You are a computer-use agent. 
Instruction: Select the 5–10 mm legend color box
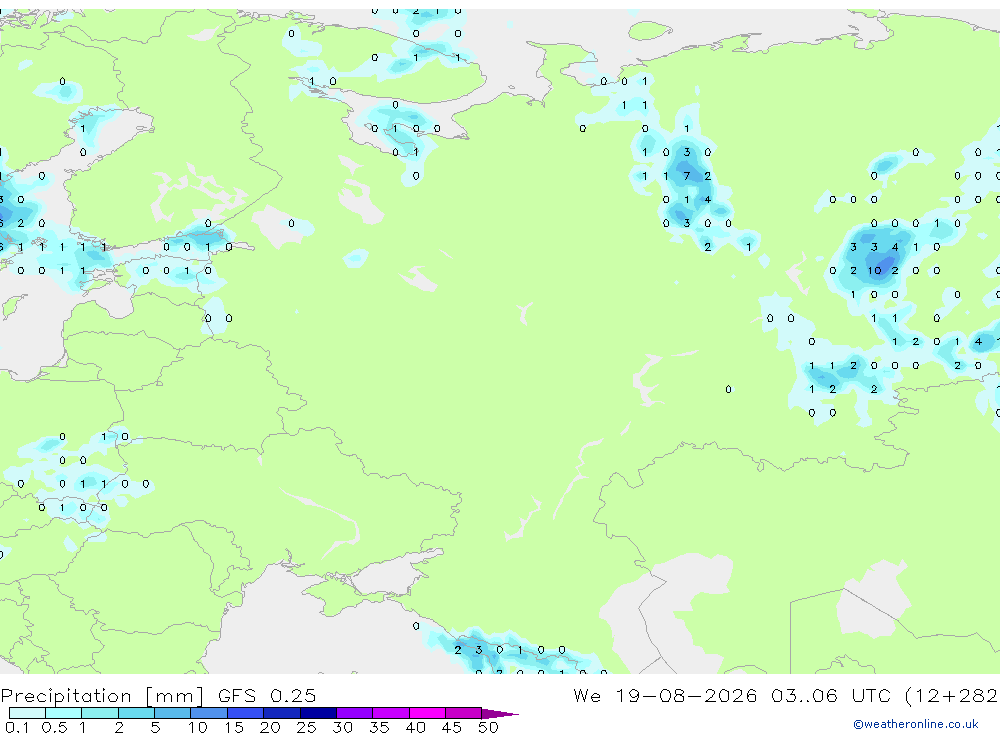(172, 713)
